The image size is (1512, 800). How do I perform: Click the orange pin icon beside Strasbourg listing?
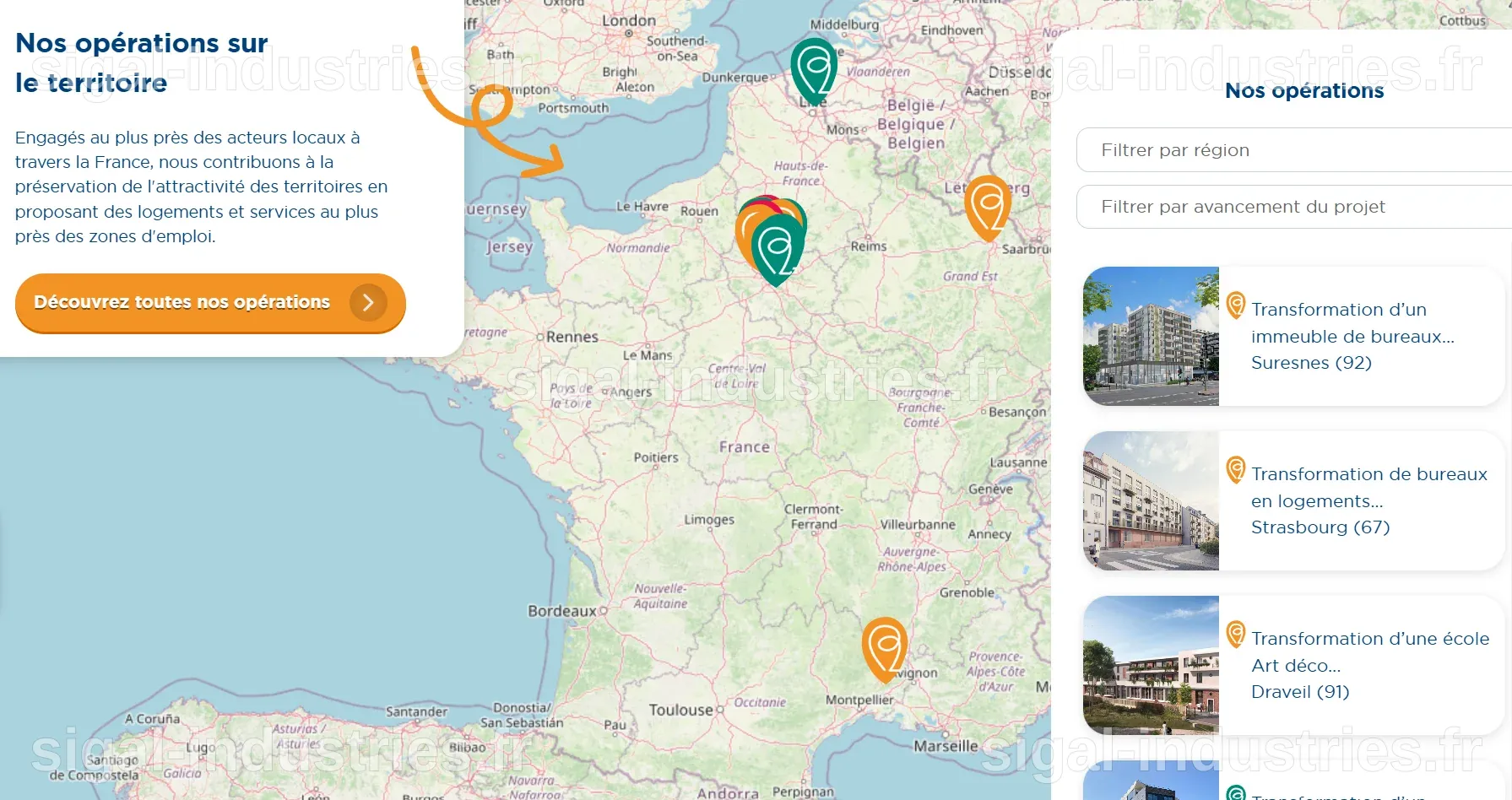pos(1236,470)
